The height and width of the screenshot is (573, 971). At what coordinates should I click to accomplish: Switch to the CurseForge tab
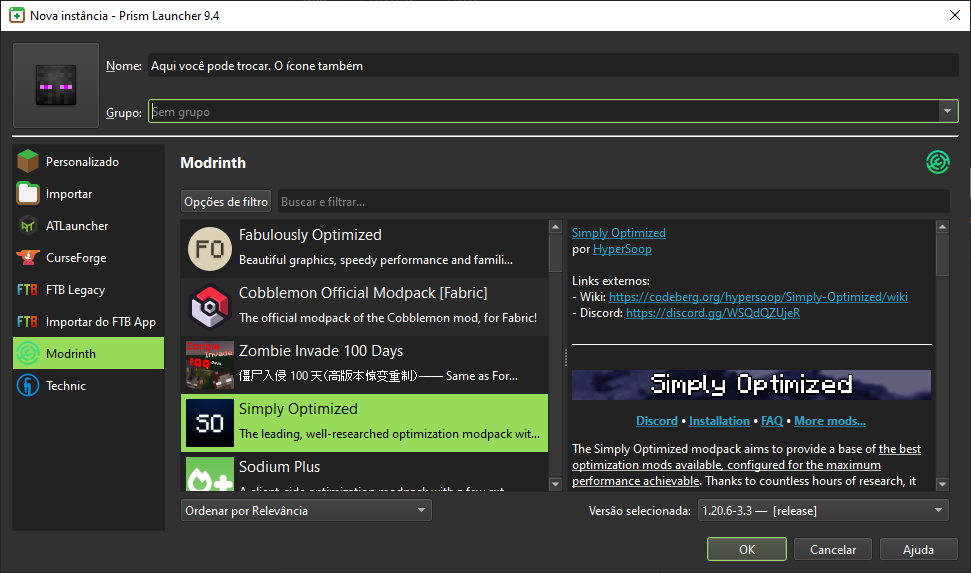point(89,258)
